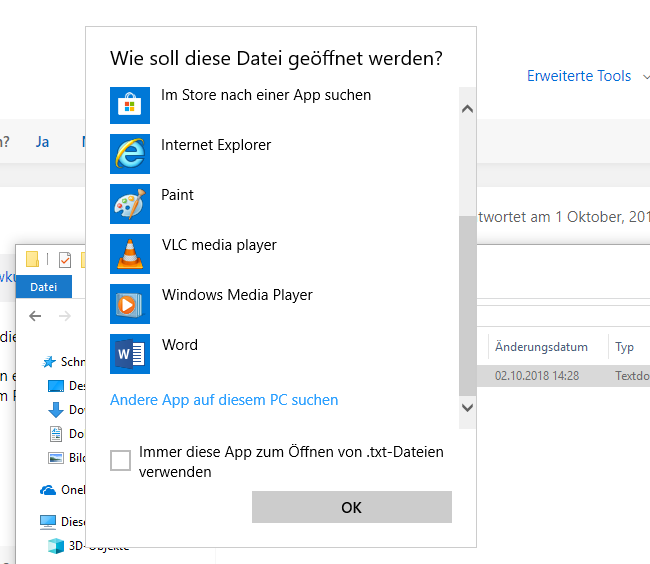Open the Desktop item in navigation pane

pos(66,386)
